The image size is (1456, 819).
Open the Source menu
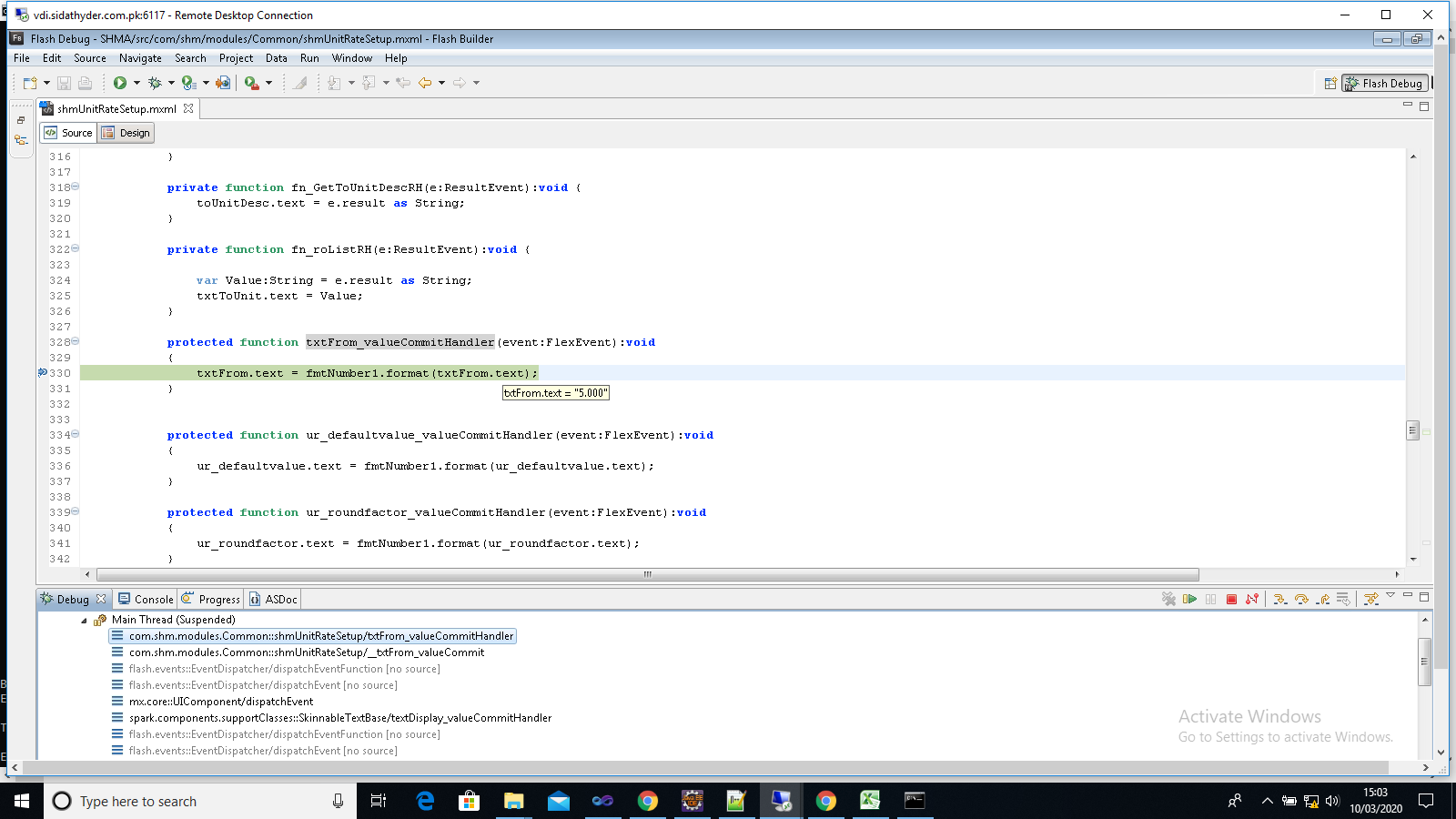[90, 58]
